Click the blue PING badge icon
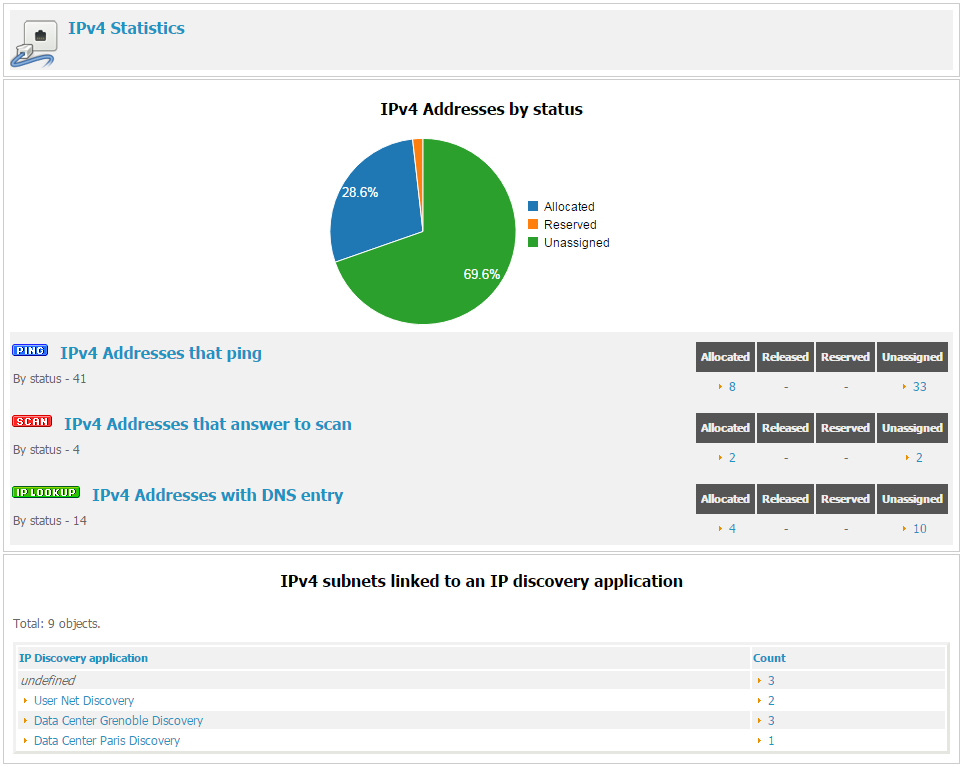Viewport: 962px width, 767px height. point(30,351)
